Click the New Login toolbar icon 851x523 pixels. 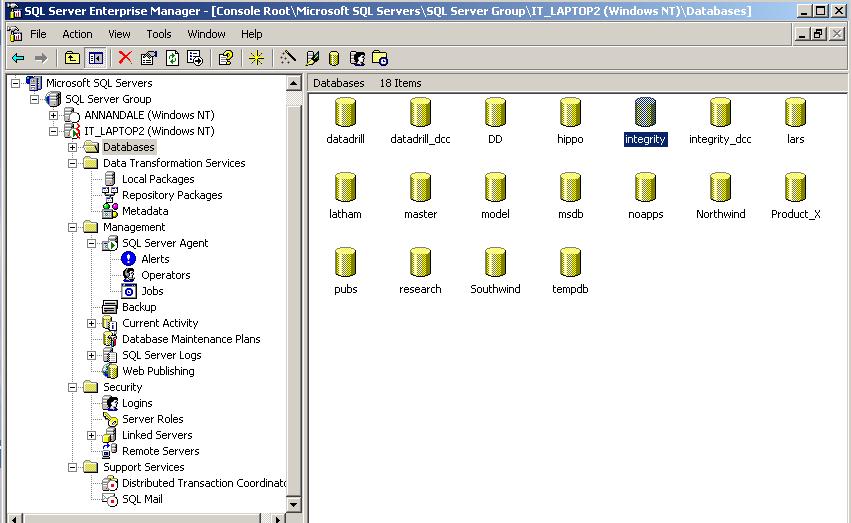[357, 58]
